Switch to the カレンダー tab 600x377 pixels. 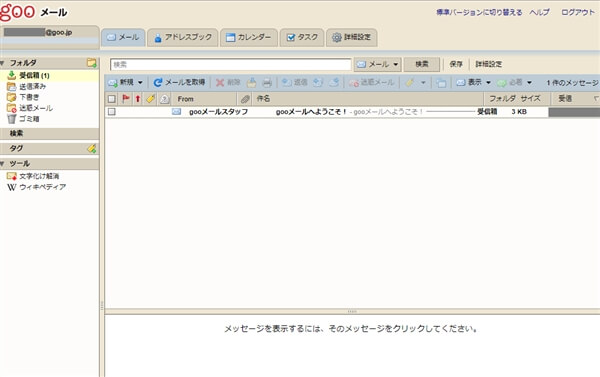click(x=249, y=38)
